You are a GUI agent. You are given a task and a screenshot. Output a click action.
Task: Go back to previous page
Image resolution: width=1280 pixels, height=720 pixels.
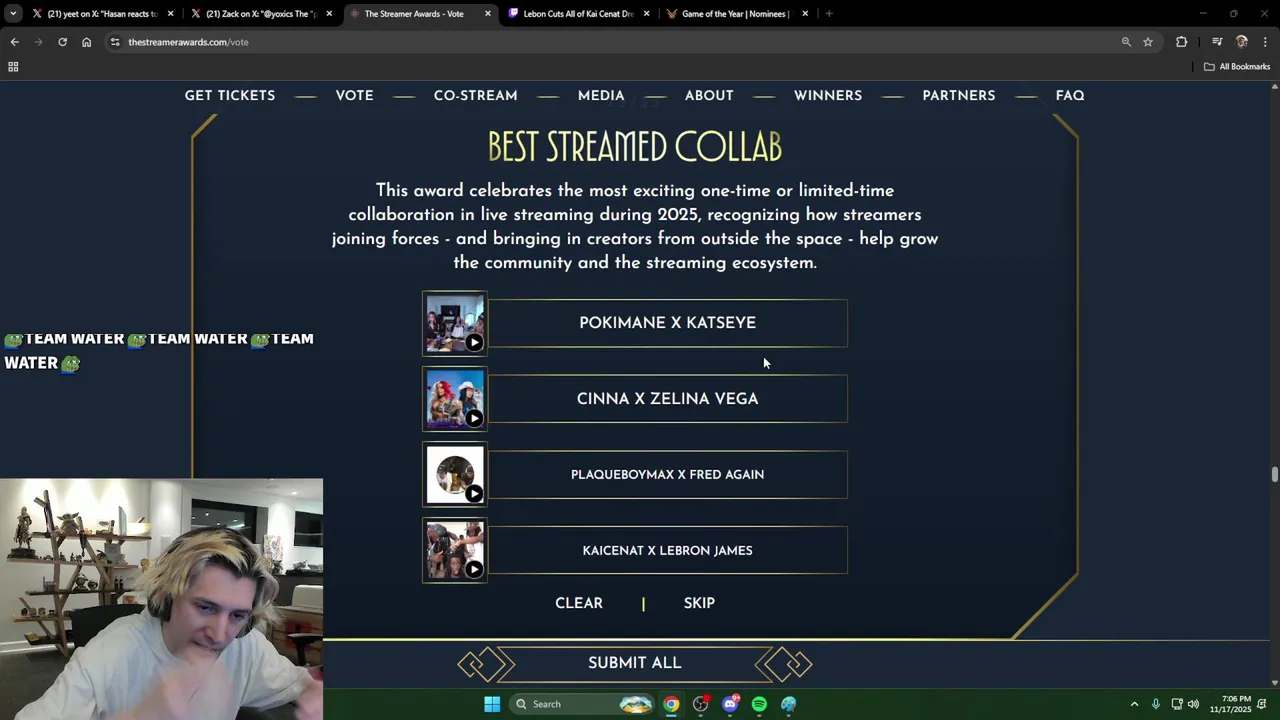tap(14, 42)
